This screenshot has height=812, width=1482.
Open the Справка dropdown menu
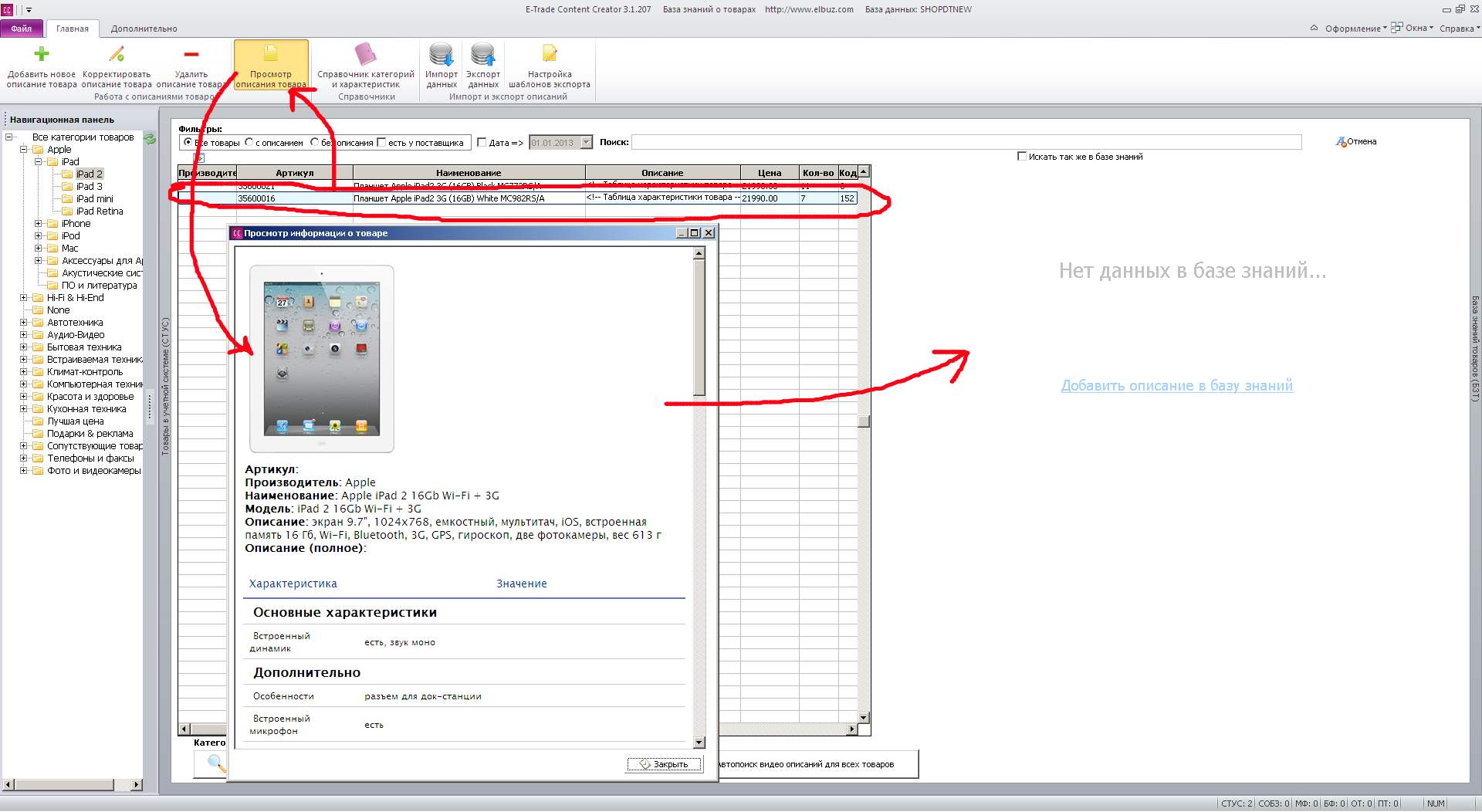[1460, 29]
